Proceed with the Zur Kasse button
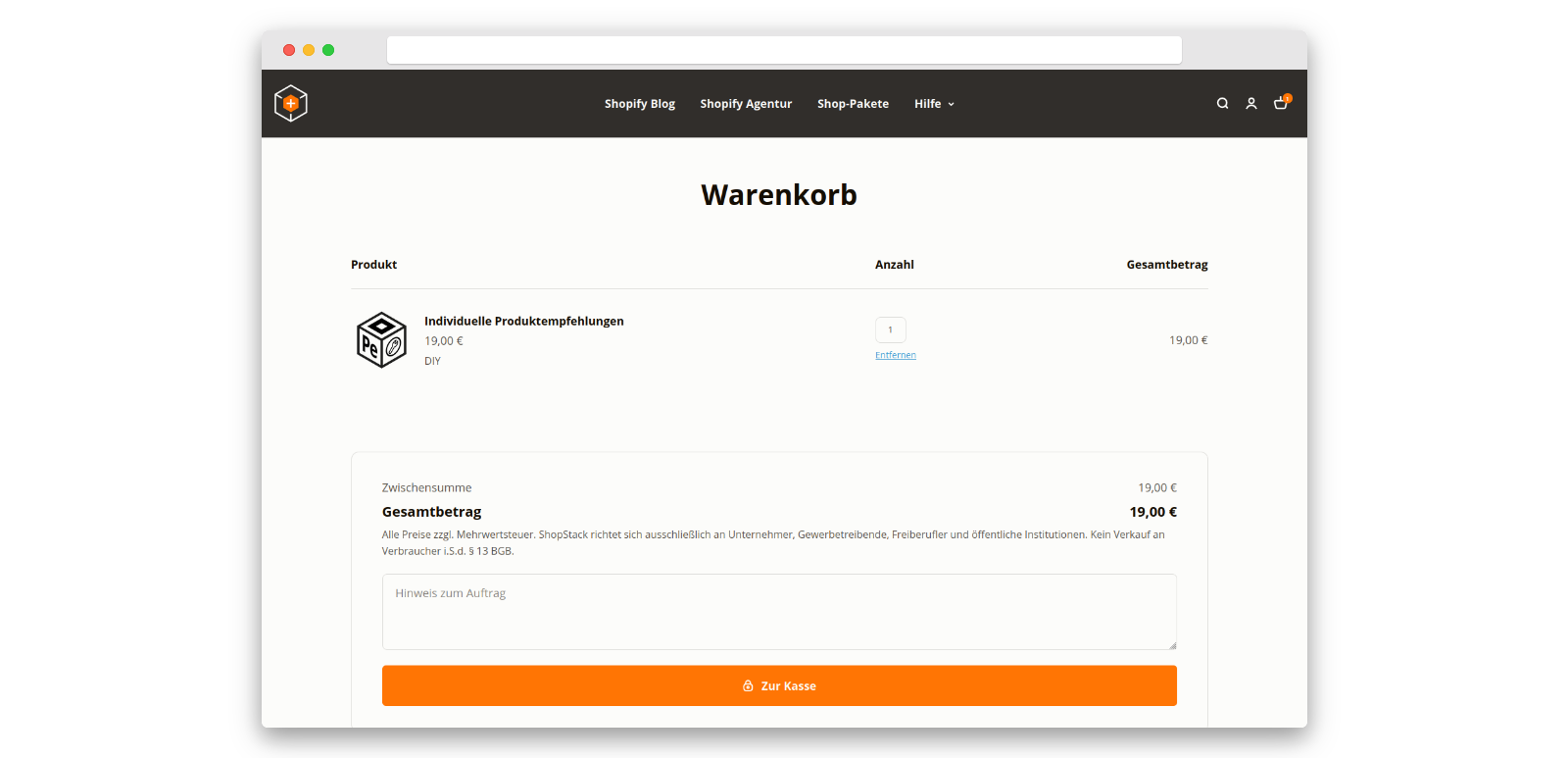The width and height of the screenshot is (1568, 758). pos(779,685)
